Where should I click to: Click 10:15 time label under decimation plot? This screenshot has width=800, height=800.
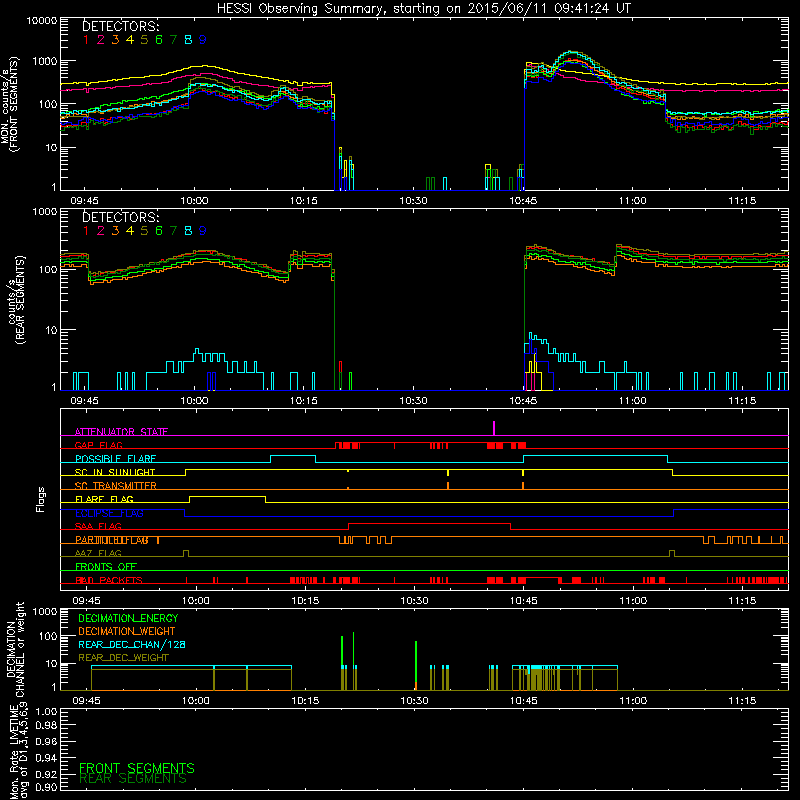click(x=305, y=701)
